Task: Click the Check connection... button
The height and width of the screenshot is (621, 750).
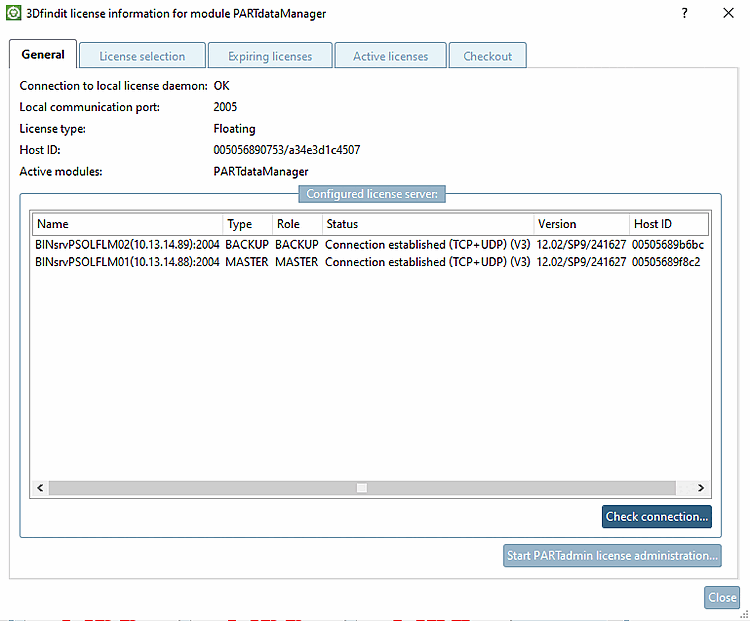Action: point(657,517)
